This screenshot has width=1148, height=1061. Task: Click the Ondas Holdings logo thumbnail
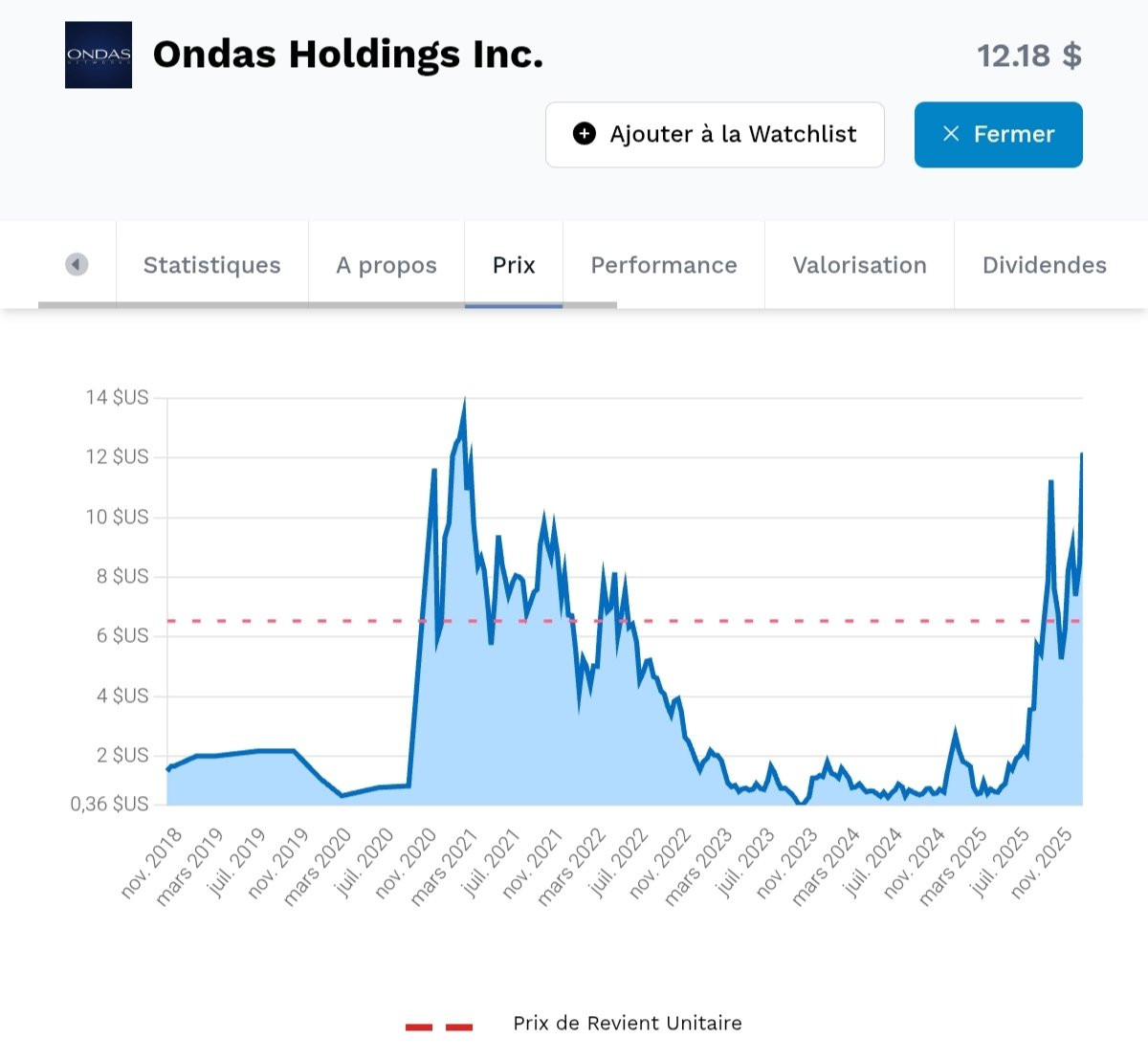99,55
